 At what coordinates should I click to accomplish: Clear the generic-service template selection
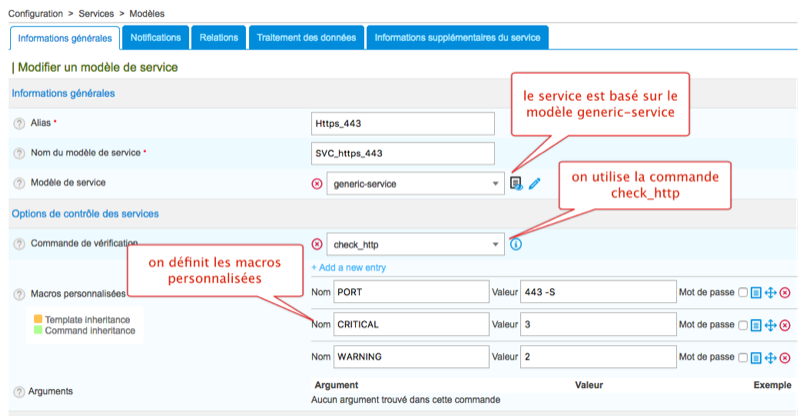coord(318,184)
